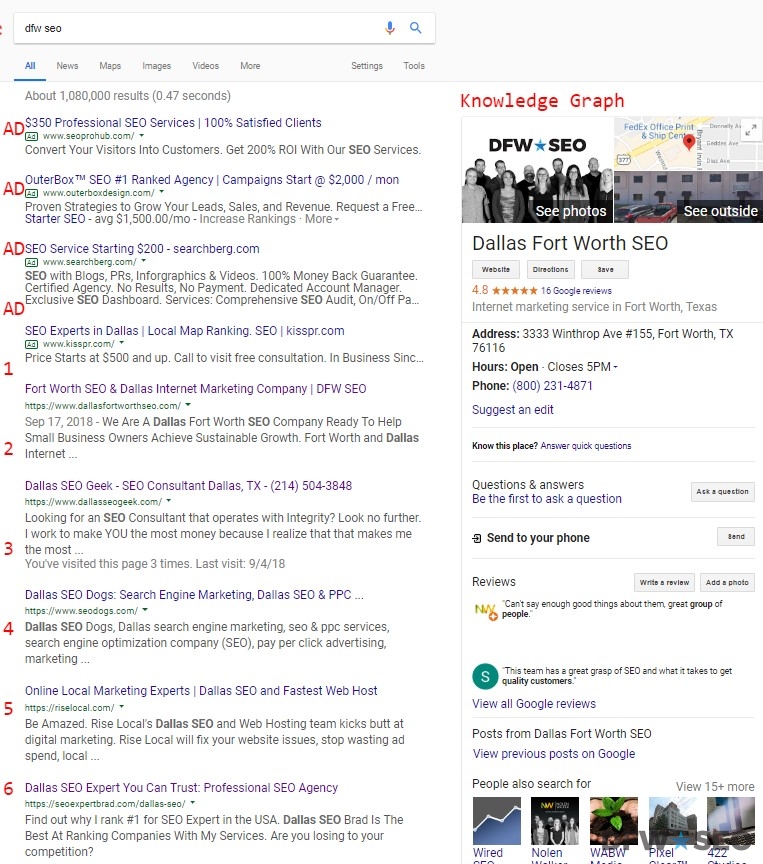Click Be the first to ask a question
The width and height of the screenshot is (763, 864).
pos(546,499)
